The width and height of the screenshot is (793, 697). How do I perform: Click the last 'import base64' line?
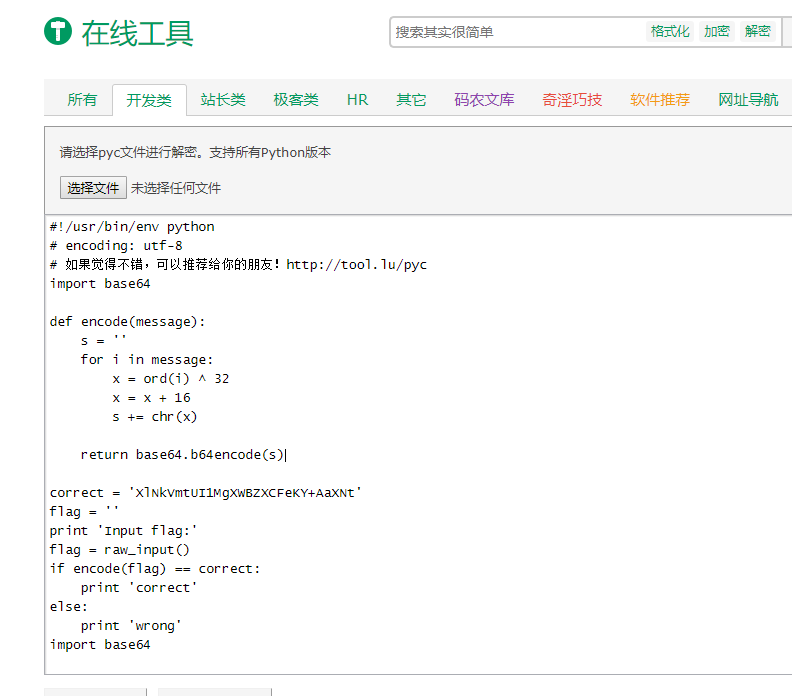[100, 645]
